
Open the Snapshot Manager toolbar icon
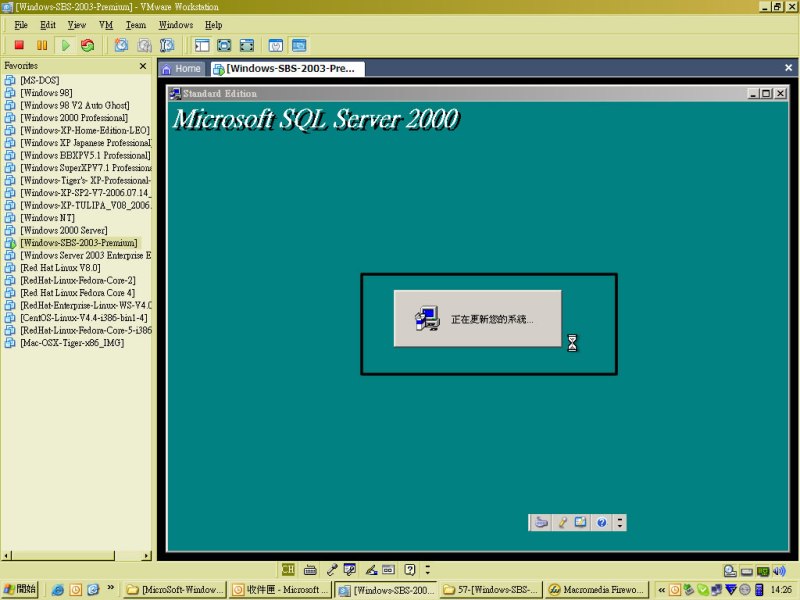[x=167, y=45]
